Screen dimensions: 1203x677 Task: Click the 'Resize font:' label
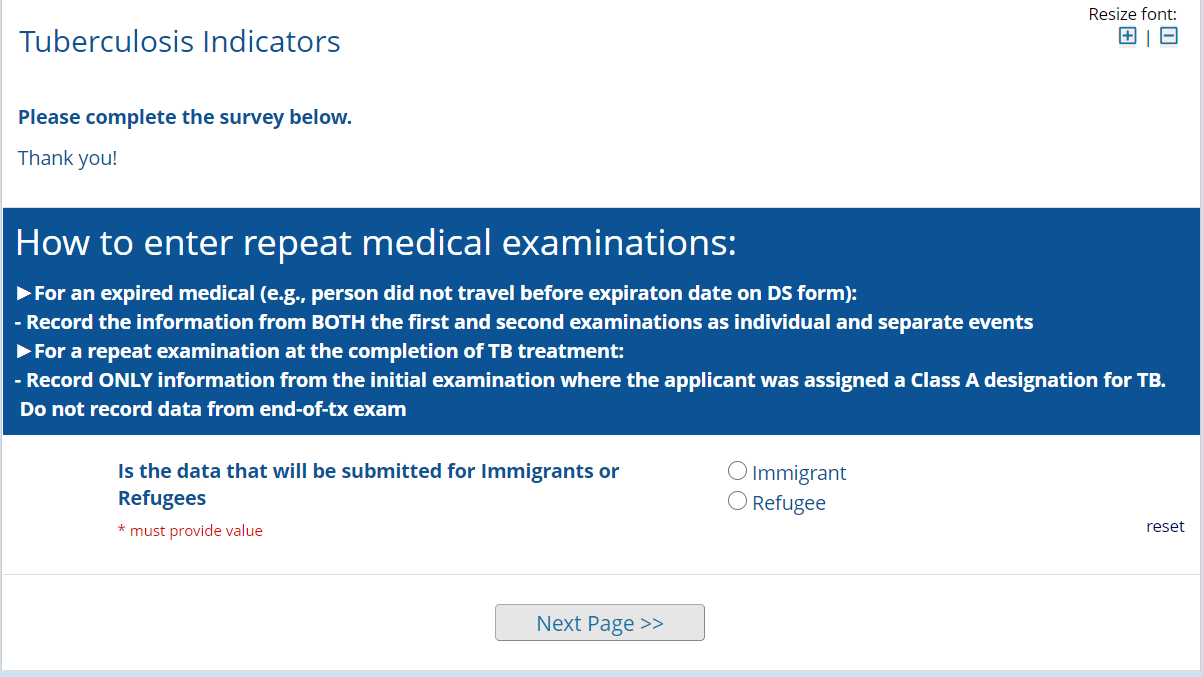coord(1132,14)
